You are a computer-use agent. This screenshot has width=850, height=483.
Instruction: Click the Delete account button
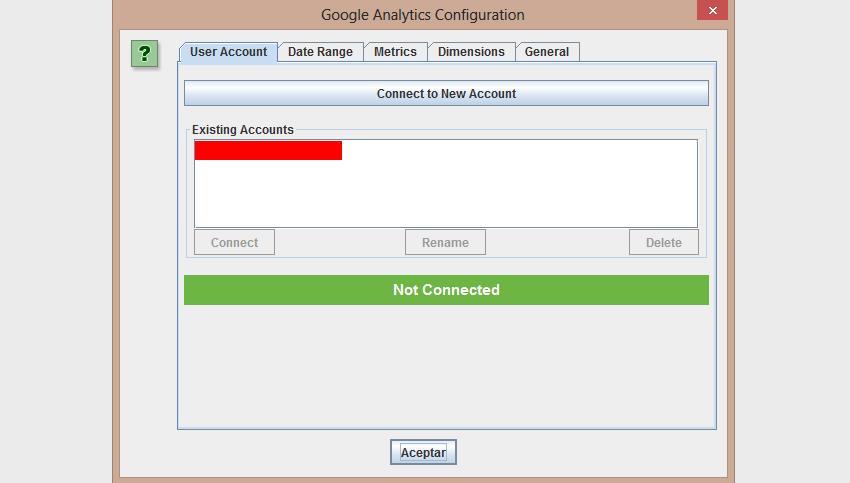point(664,242)
